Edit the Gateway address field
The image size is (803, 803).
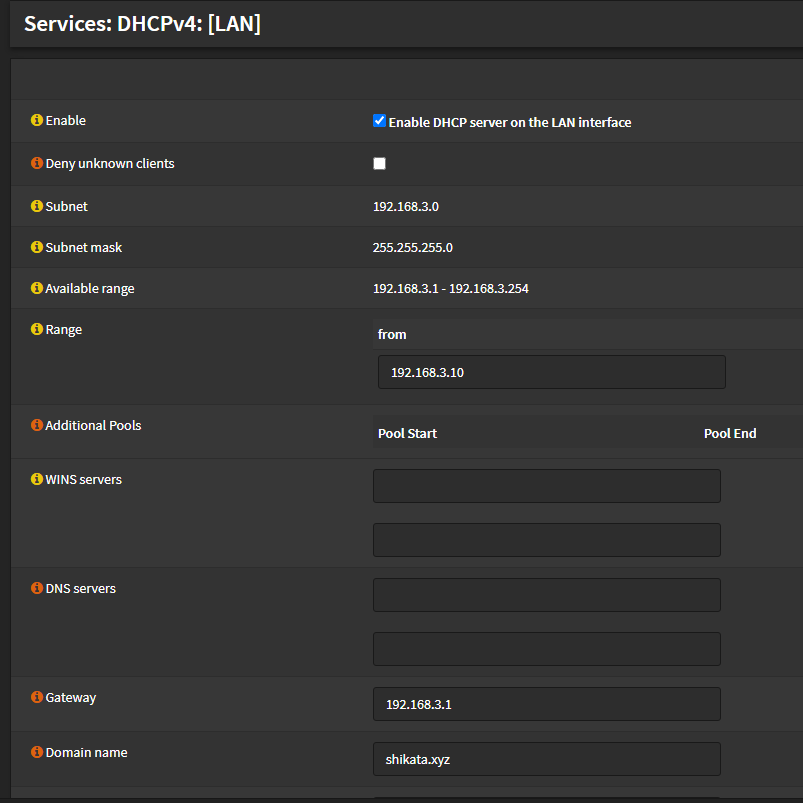point(546,704)
